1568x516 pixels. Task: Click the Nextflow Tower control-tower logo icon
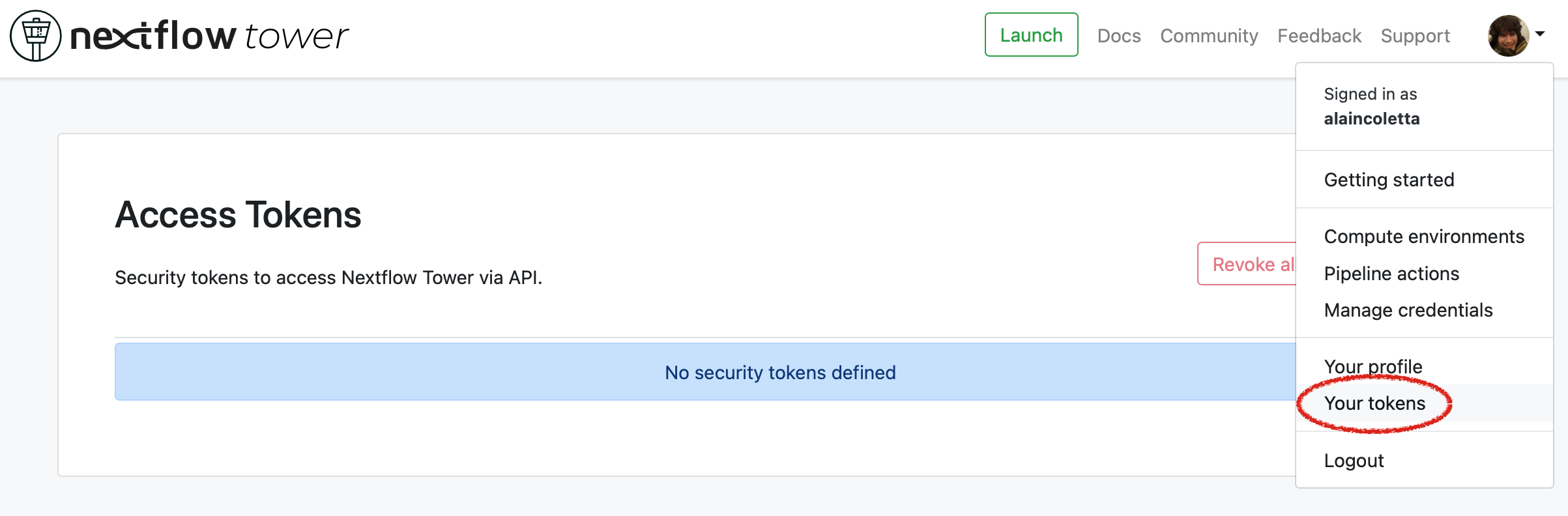36,36
